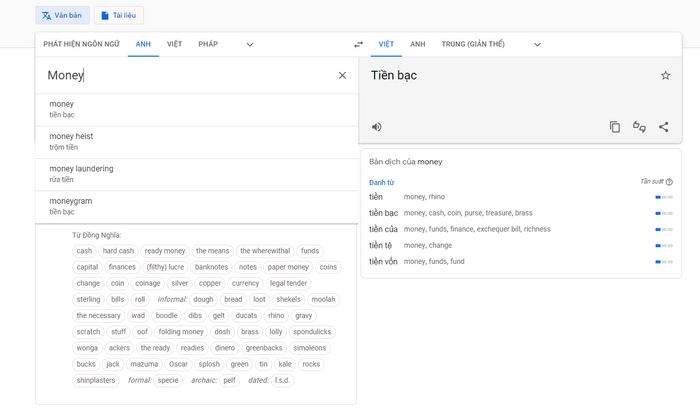Screen dimensions: 700x408
Task: Click 'treasure' in tiền bạc row
Action: coord(498,213)
